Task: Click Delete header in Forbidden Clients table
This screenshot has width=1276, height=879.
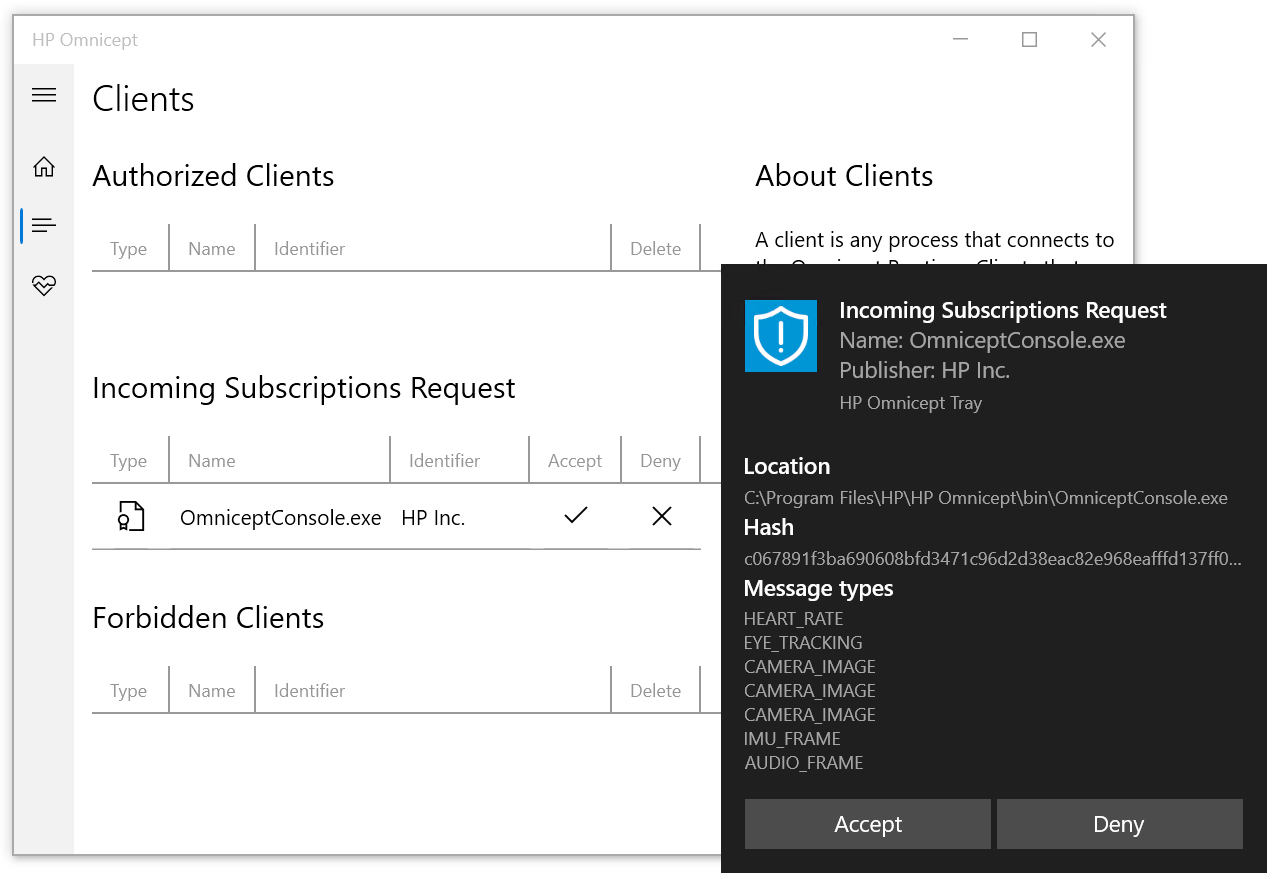Action: pyautogui.click(x=655, y=691)
